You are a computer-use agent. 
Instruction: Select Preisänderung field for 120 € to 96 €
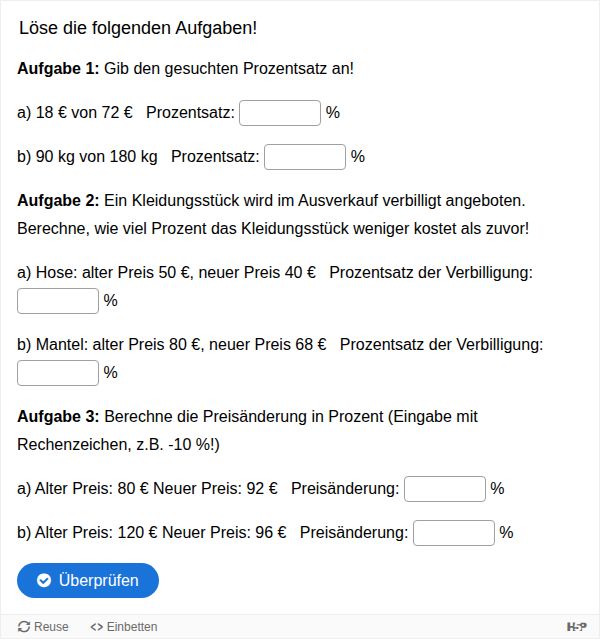pos(454,533)
